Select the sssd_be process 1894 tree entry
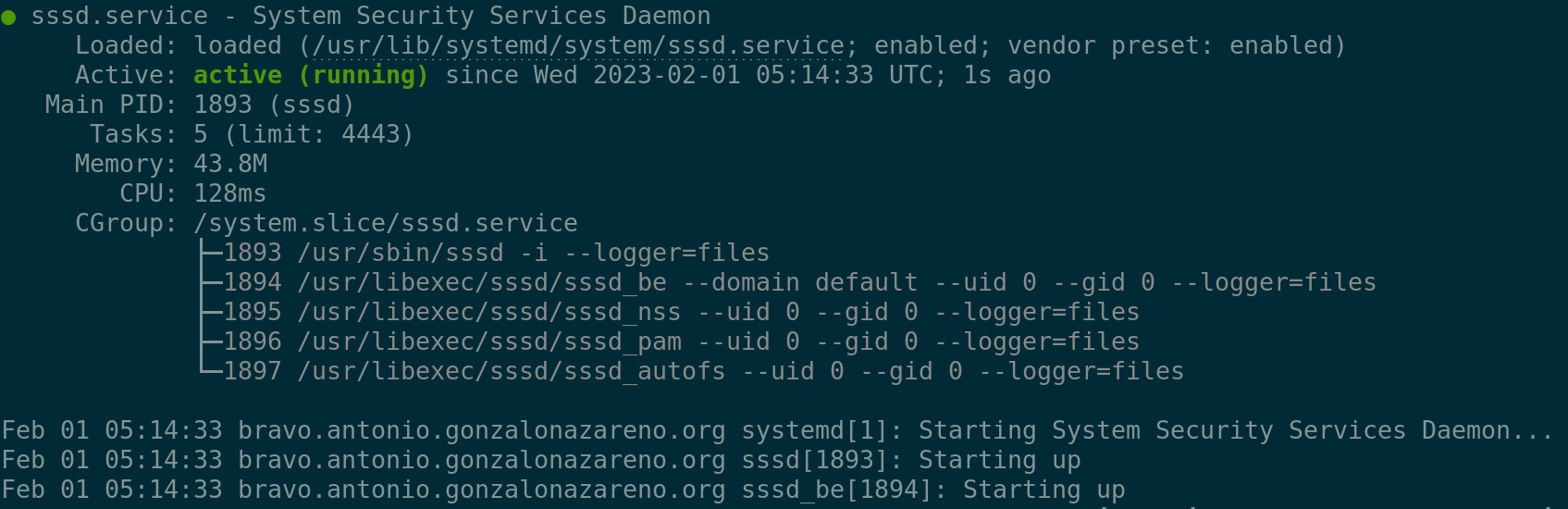 click(x=799, y=283)
